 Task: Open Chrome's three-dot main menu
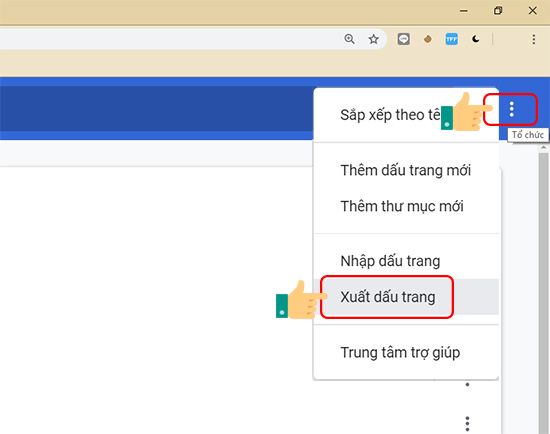click(534, 39)
